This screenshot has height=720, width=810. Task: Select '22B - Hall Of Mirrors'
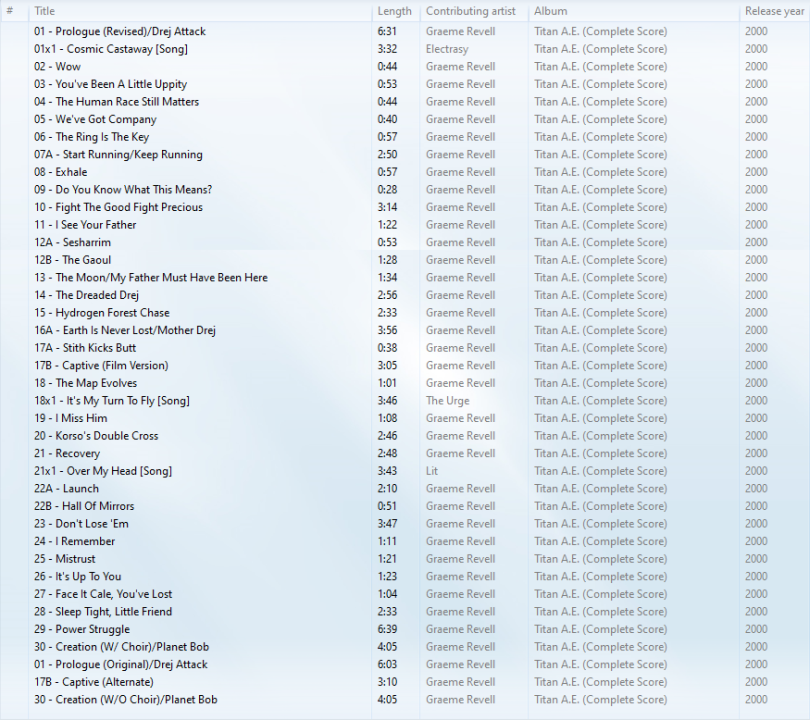(84, 506)
